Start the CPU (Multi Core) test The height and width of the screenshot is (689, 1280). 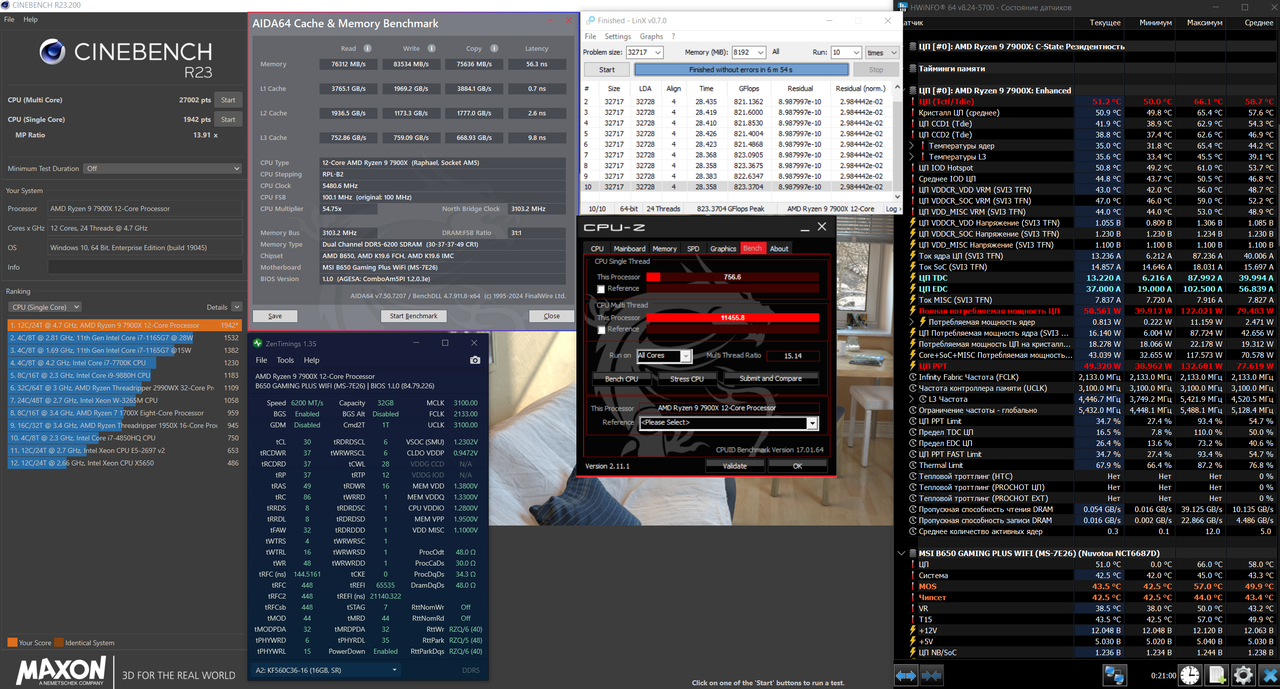(x=228, y=100)
